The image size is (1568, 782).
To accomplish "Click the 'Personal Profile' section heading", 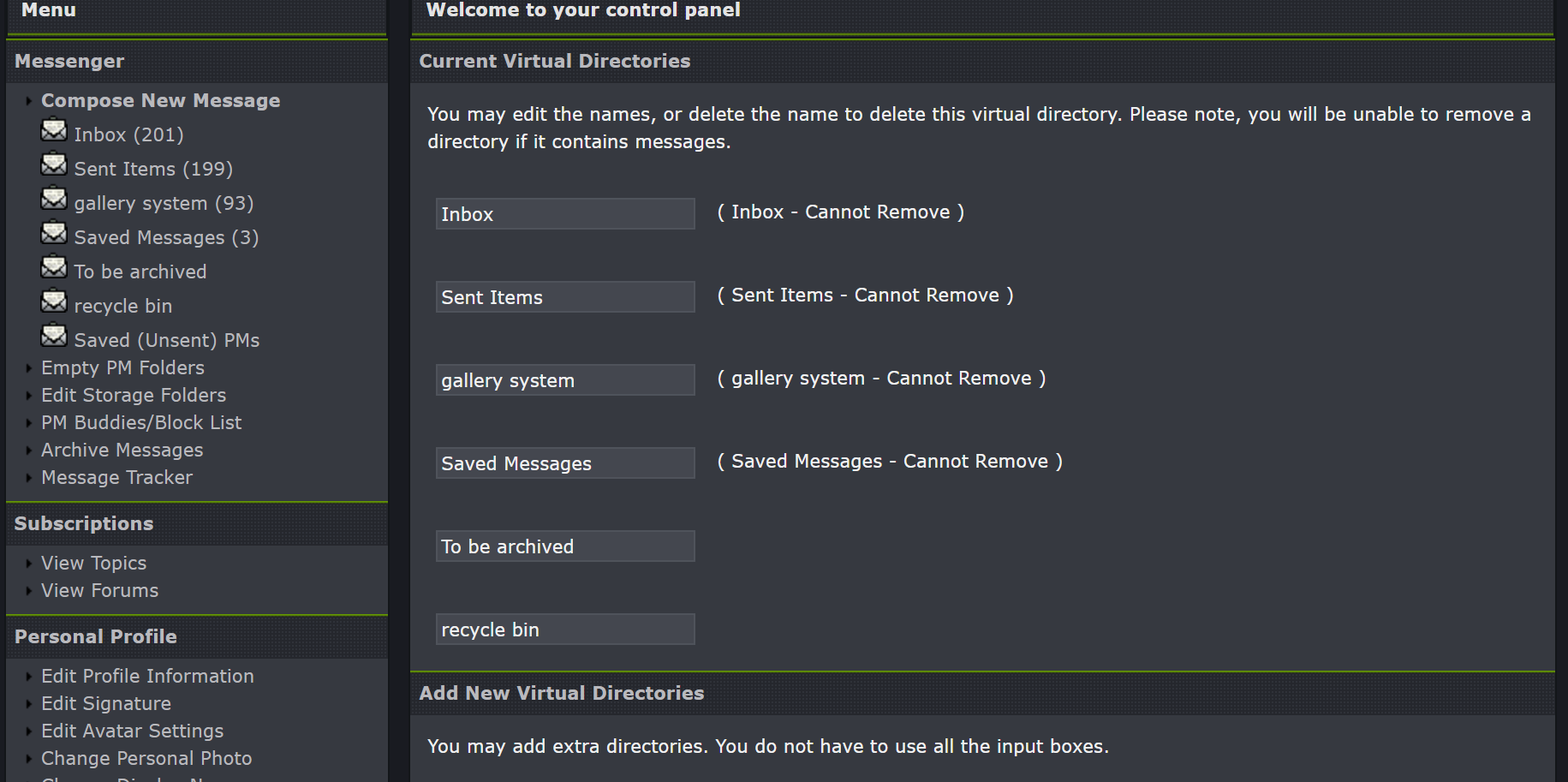I will click(x=96, y=636).
